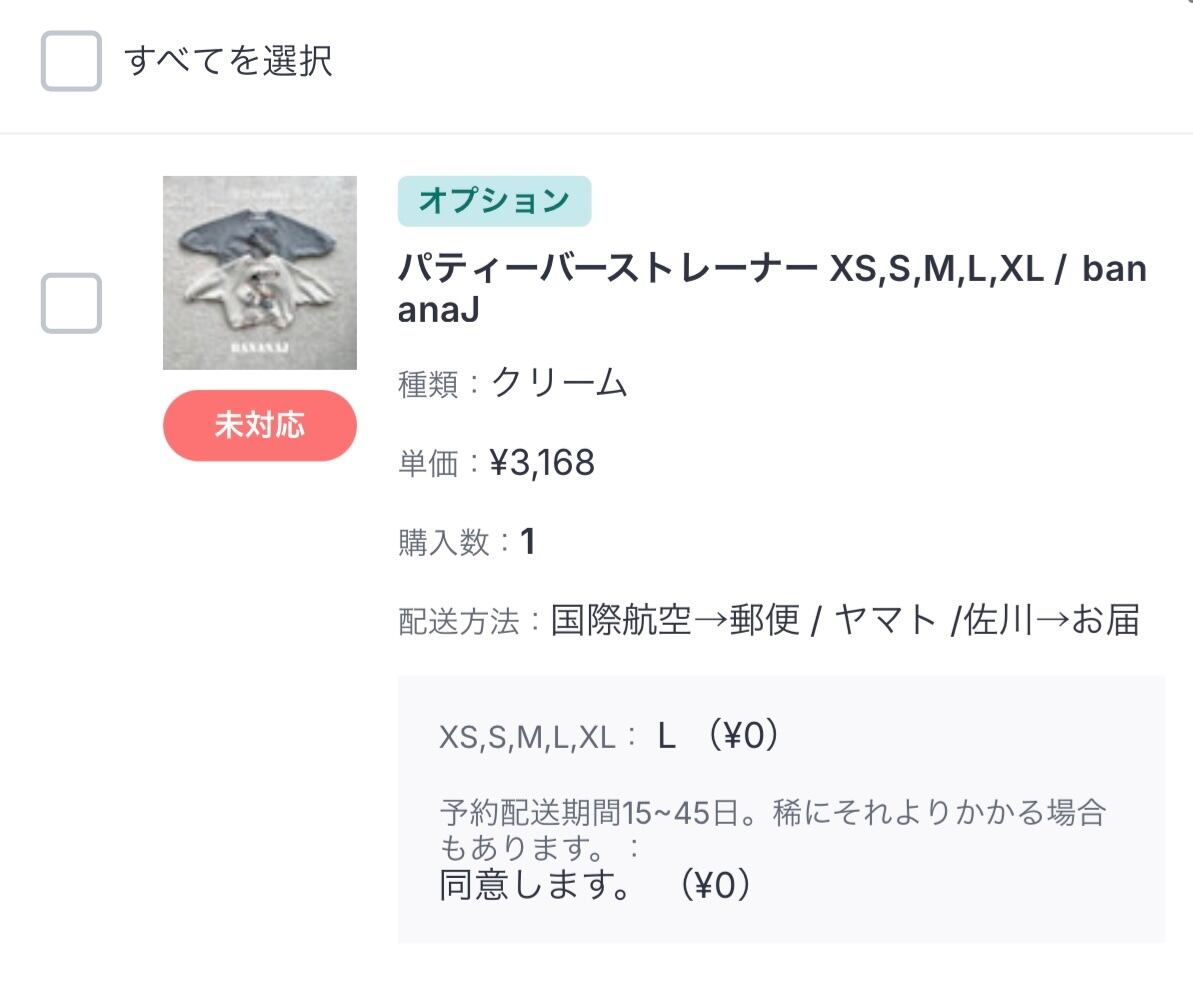Image resolution: width=1193 pixels, height=982 pixels.
Task: Click the 同意します (¥0) answer
Action: pyautogui.click(x=596, y=885)
